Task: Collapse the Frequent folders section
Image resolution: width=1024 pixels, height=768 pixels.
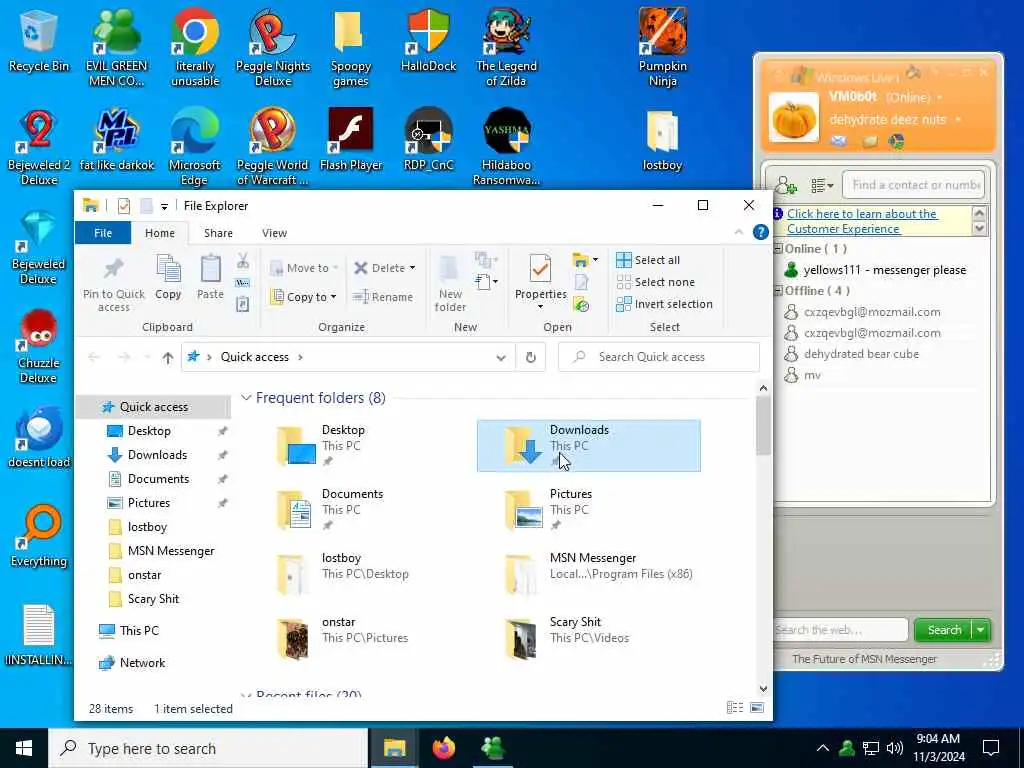Action: tap(246, 398)
